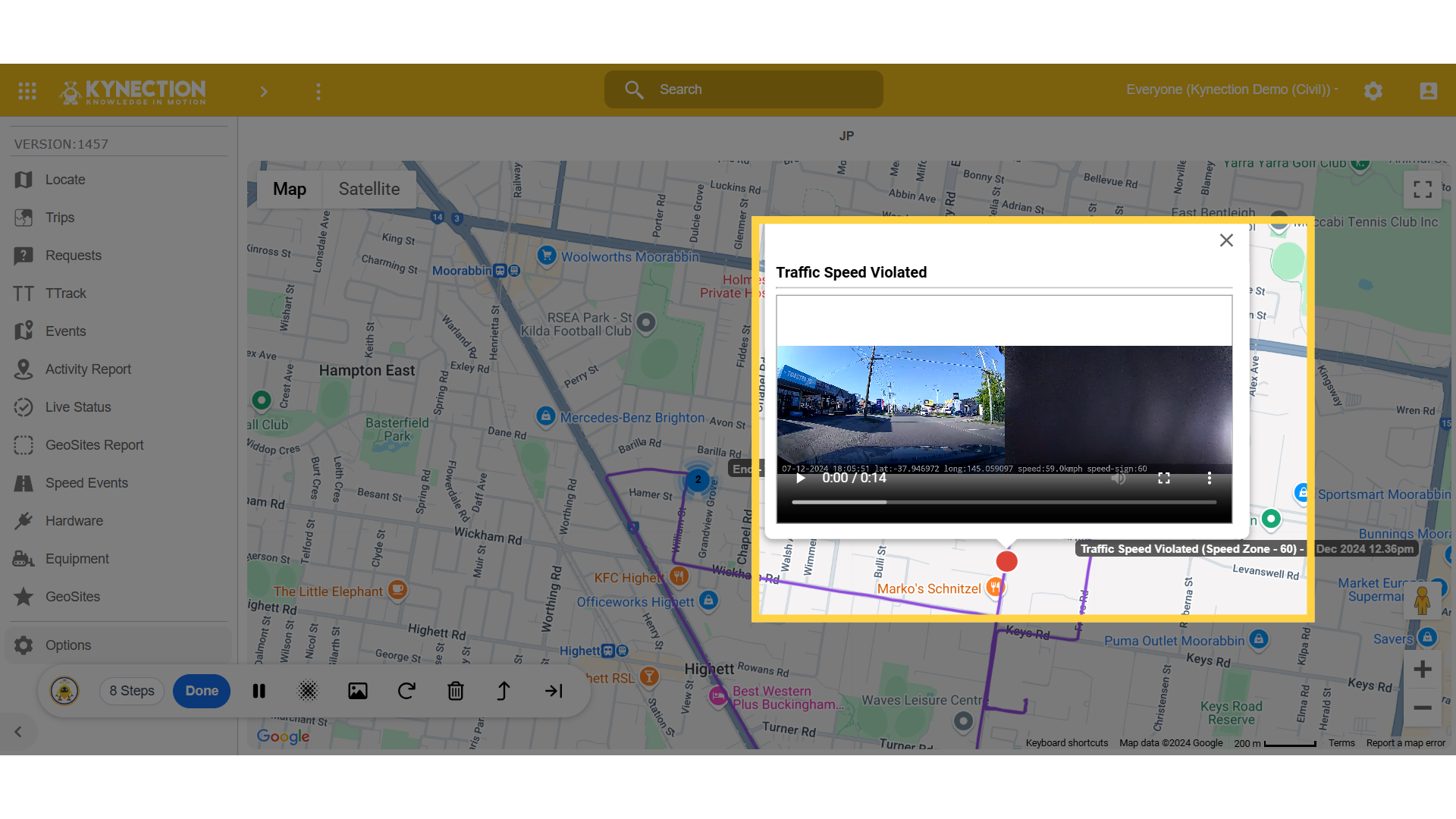
Task: Open Keyboard shortcuts on the map
Action: [x=1066, y=743]
